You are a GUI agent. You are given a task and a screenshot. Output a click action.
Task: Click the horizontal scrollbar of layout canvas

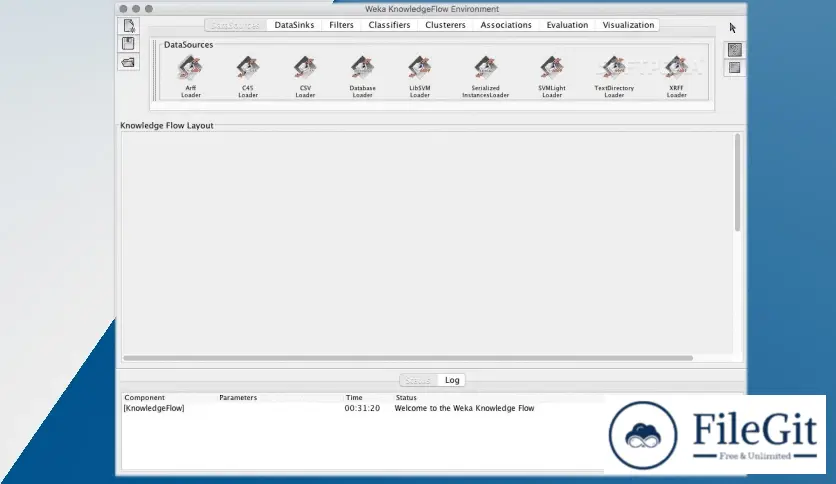click(x=408, y=358)
